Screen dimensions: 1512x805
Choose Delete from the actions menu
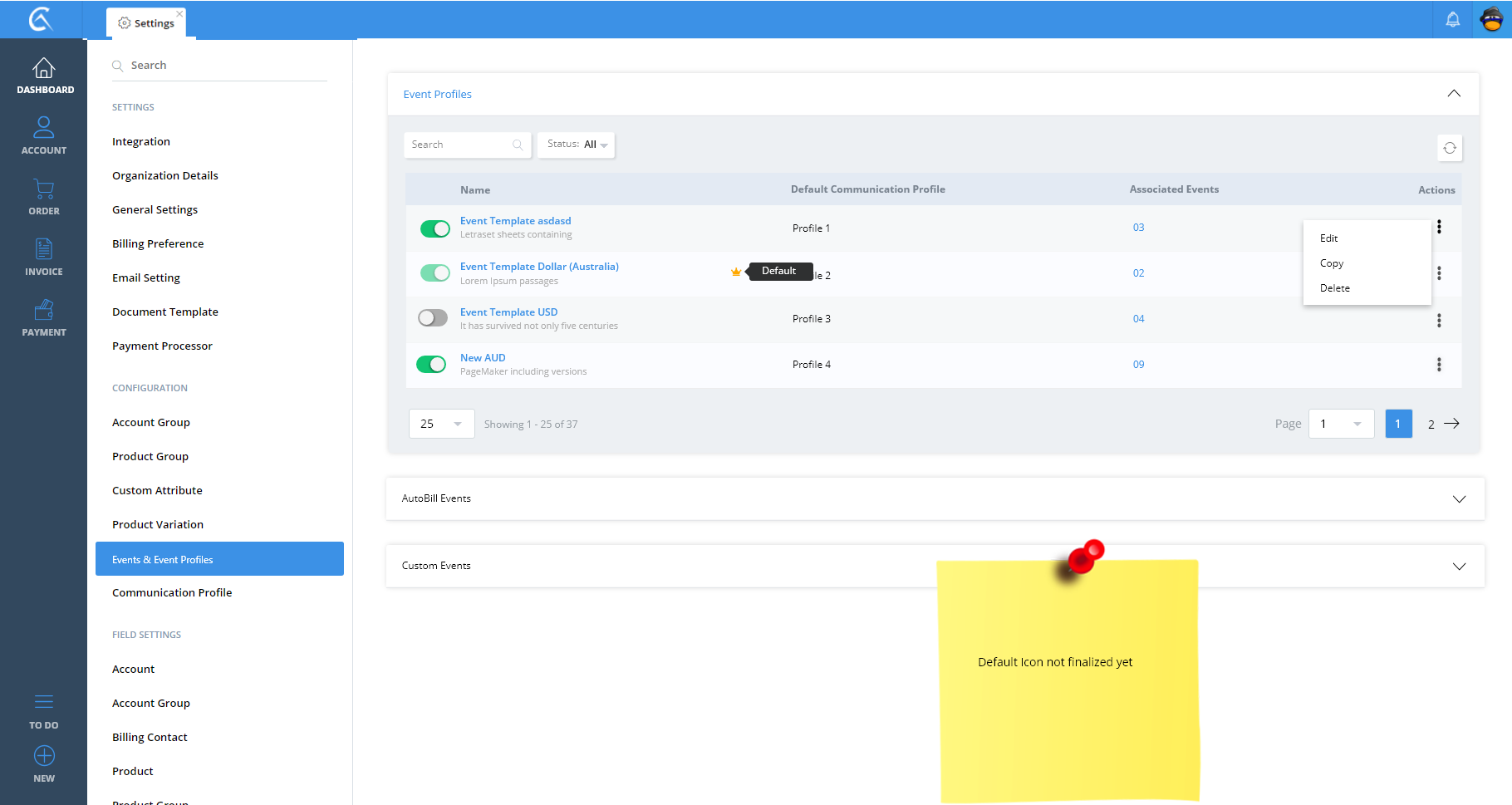[x=1334, y=288]
